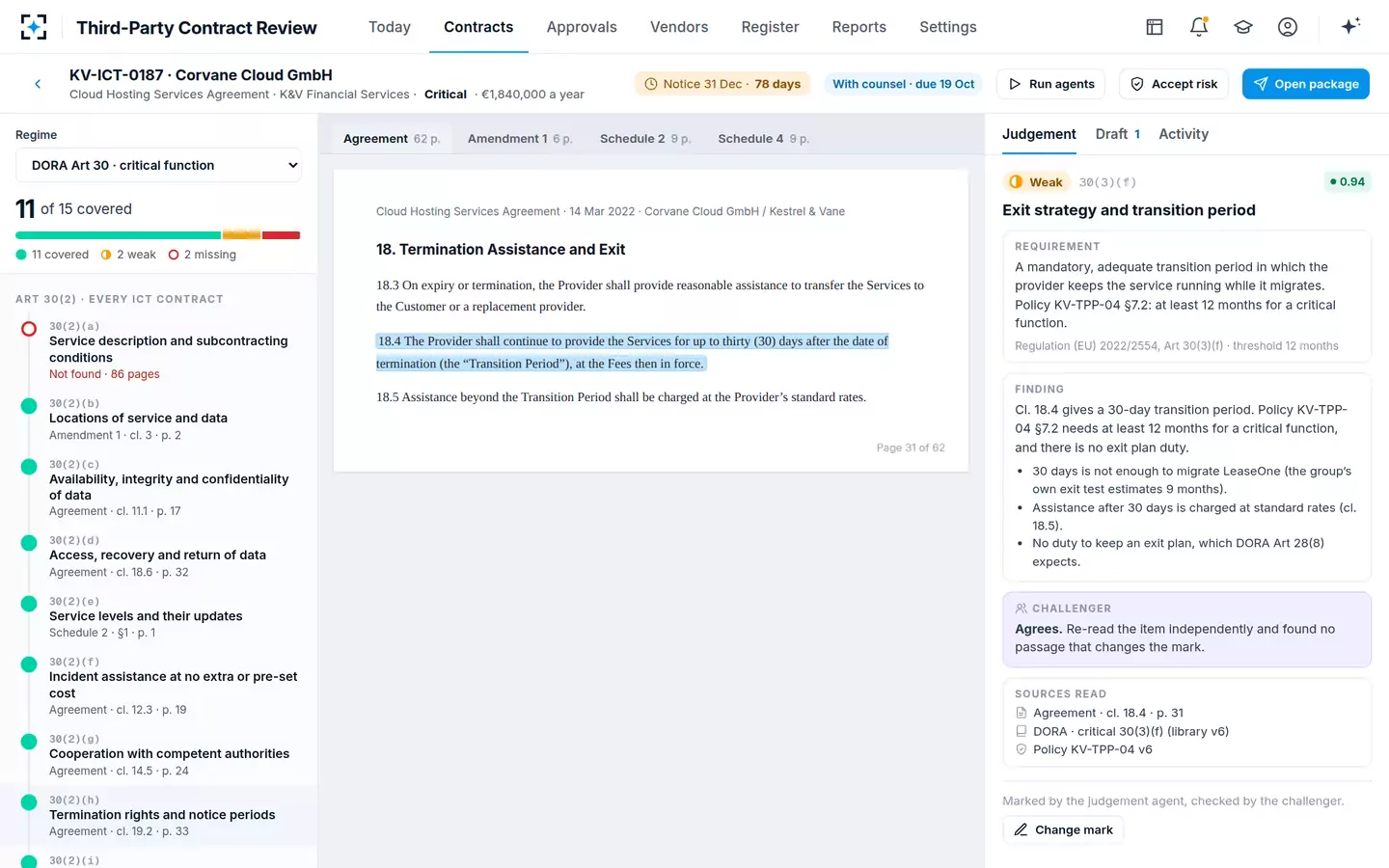Go back using the left chevron
The width and height of the screenshot is (1389, 868).
click(38, 84)
